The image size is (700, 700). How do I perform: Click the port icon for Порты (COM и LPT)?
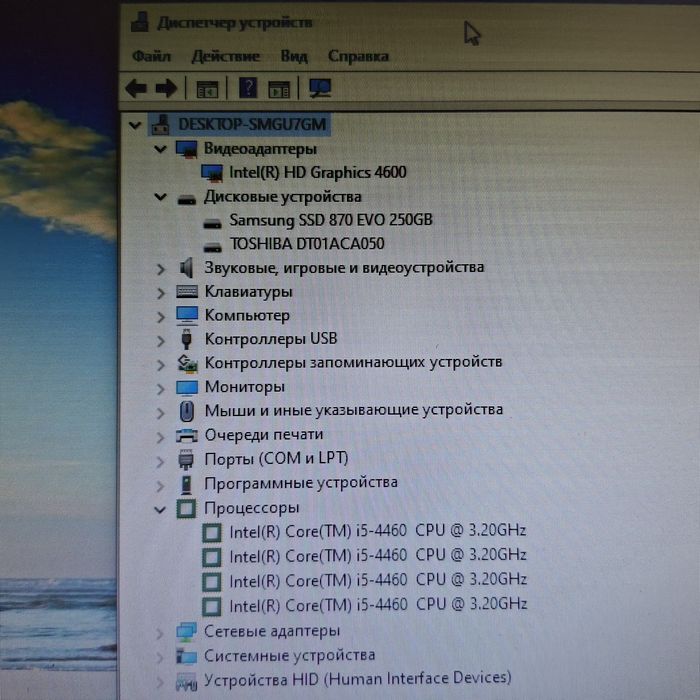tap(186, 459)
